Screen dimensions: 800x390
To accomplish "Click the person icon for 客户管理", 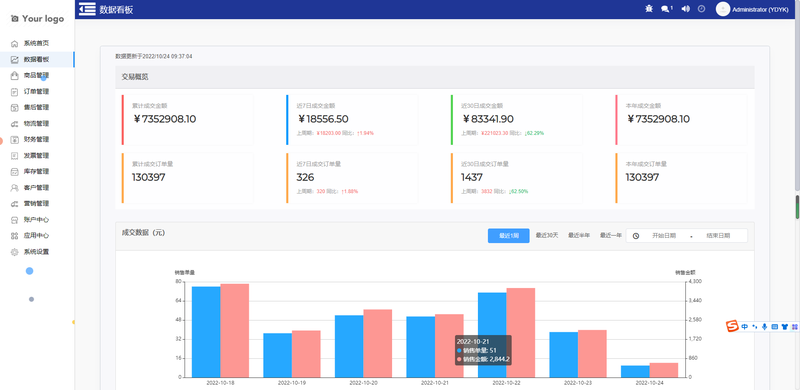I will [x=15, y=188].
